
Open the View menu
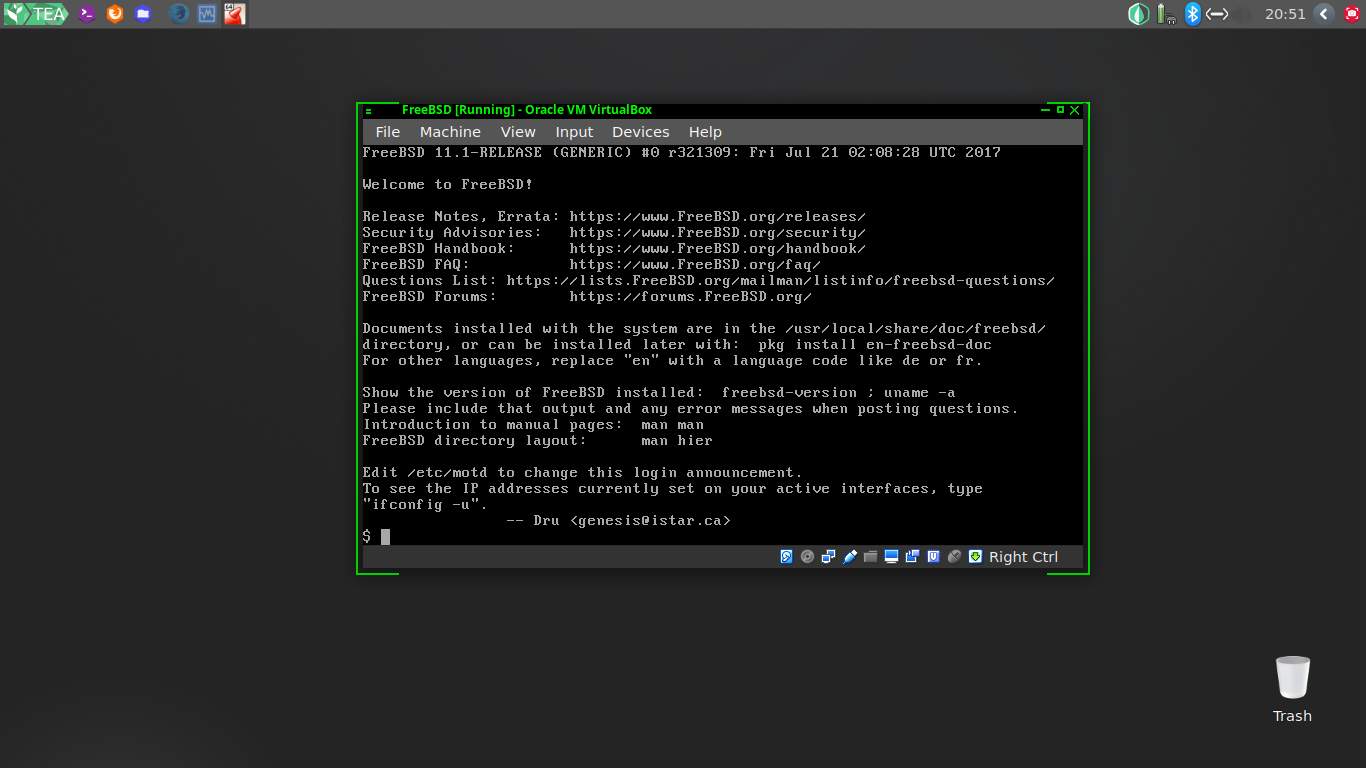pos(518,132)
